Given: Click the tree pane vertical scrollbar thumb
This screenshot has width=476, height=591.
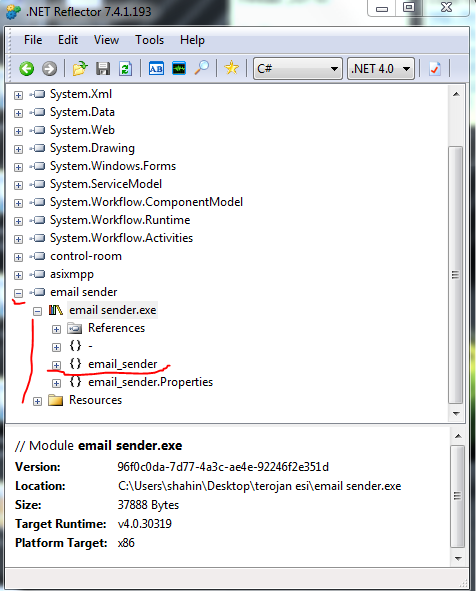Looking at the screenshot, I should coord(456,275).
